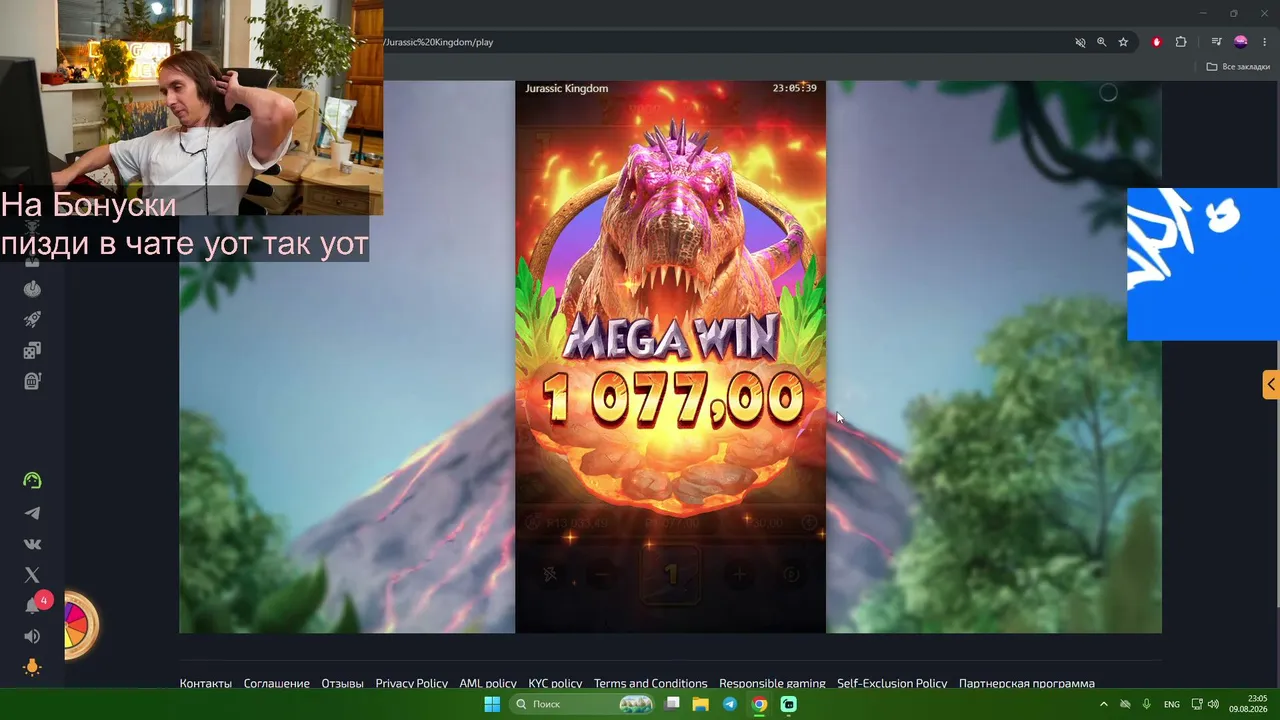Open the red hand ad-blocker extension
This screenshot has height=720, width=1280.
1157,42
